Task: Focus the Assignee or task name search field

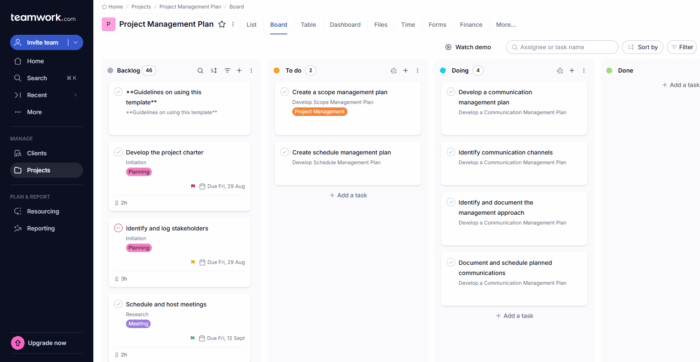Action: click(x=562, y=47)
